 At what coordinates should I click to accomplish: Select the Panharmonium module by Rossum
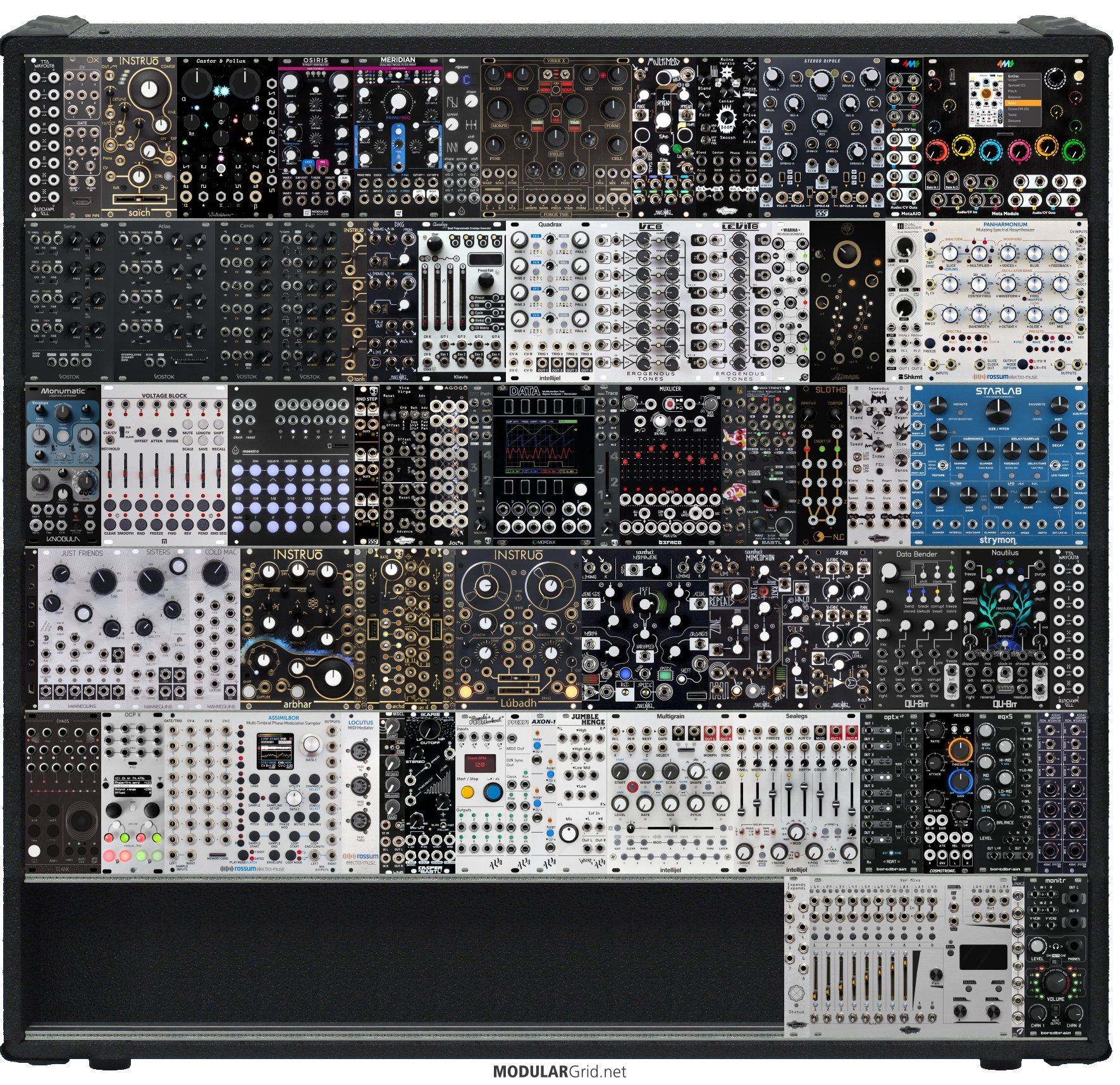(1006, 301)
